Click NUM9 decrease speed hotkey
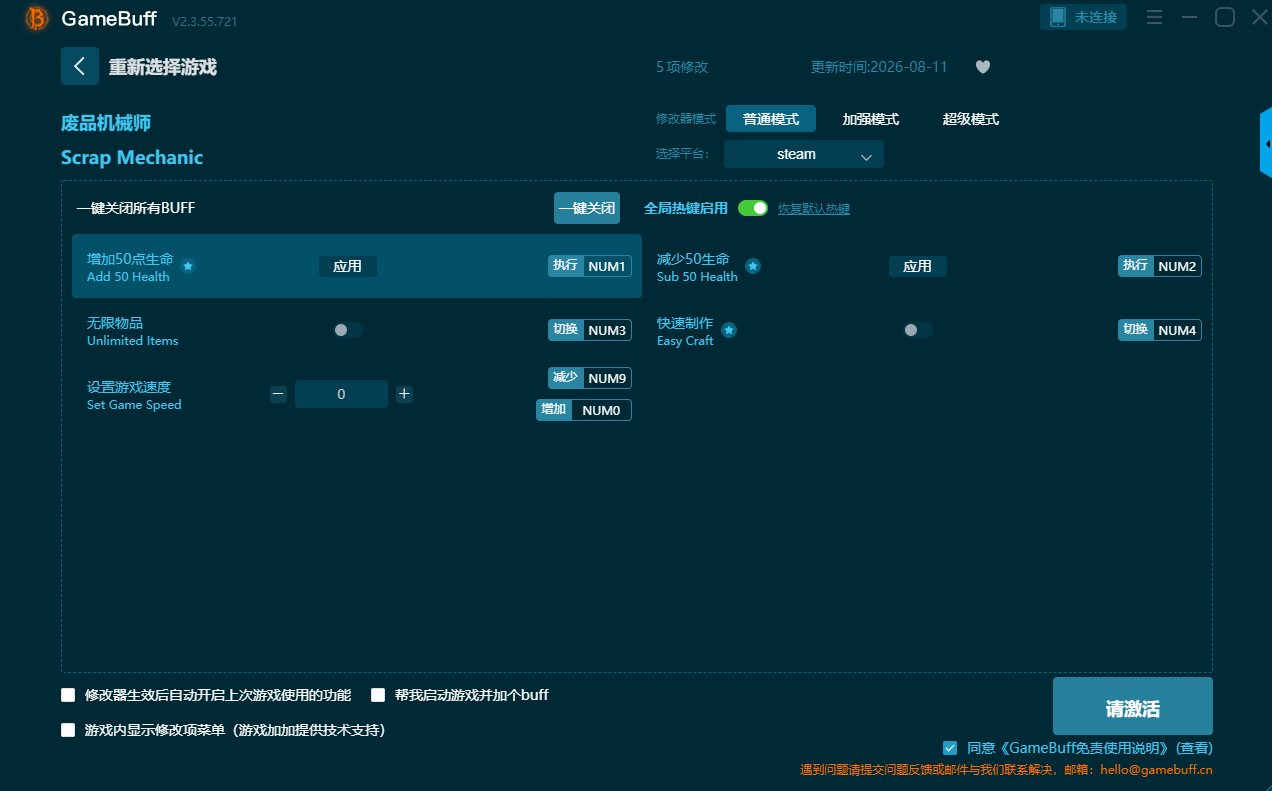 [607, 378]
